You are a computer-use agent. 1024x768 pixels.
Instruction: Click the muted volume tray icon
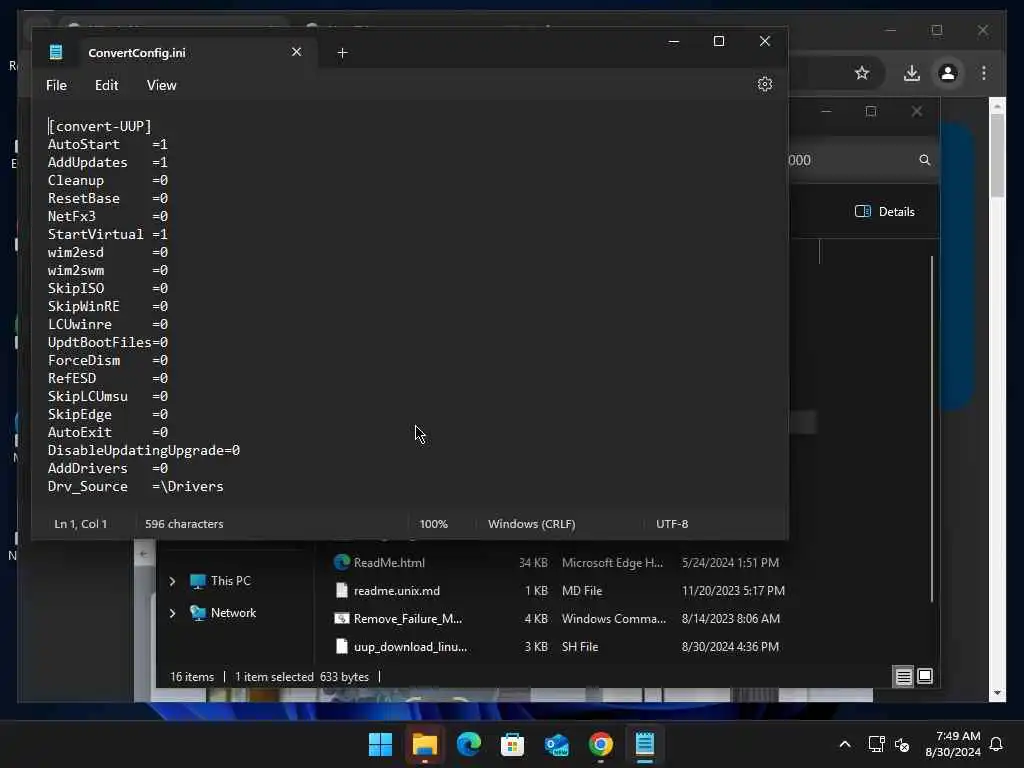coord(902,744)
